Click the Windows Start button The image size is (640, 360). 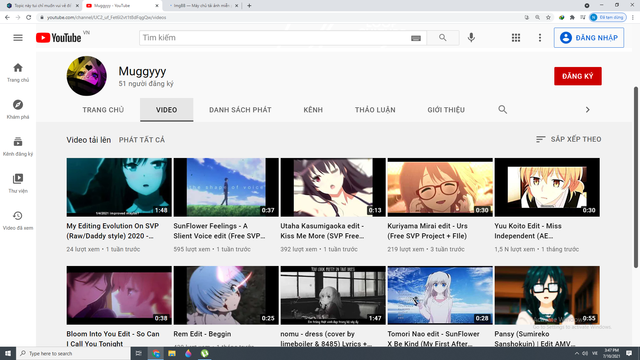pyautogui.click(x=8, y=353)
